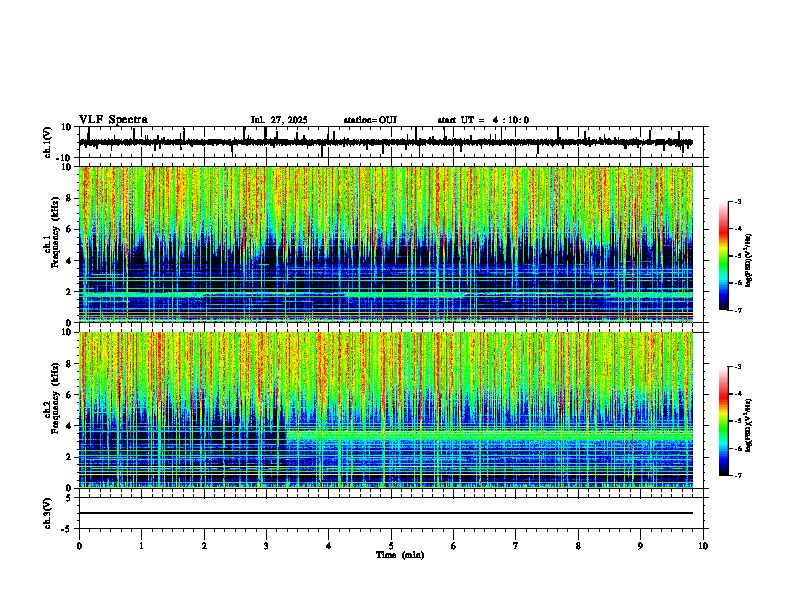Viewport: 792px width, 612px height.
Task: Click the 'VLF Spectra' title text
Action: coord(113,120)
